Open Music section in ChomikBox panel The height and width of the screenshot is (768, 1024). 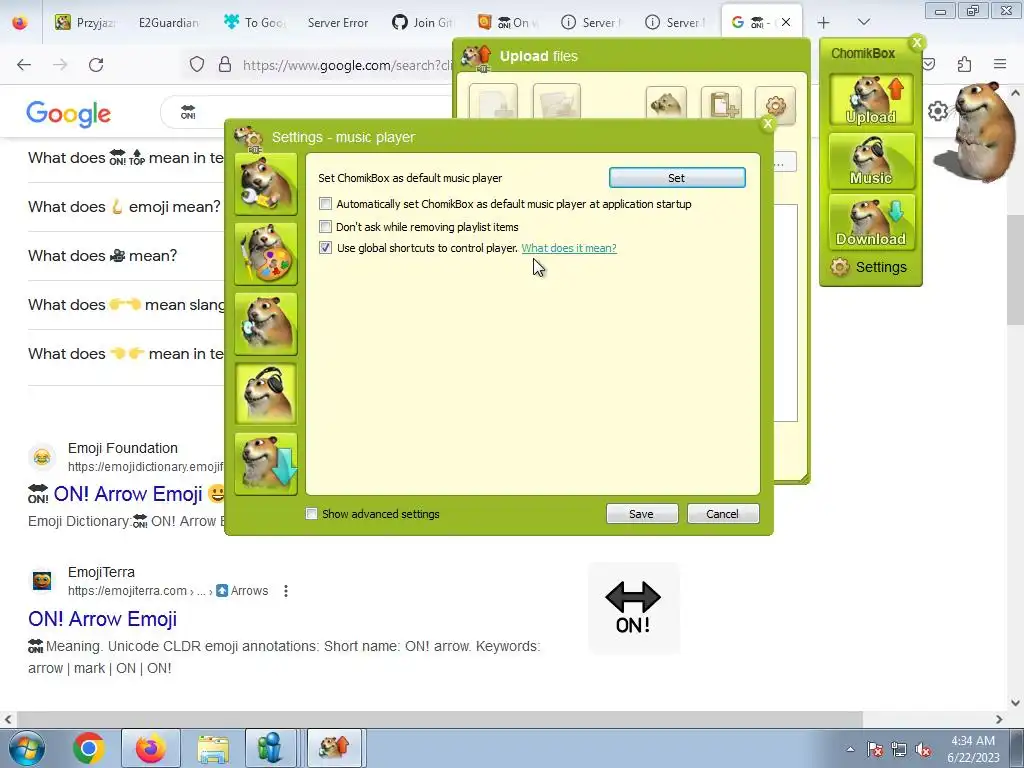(x=871, y=161)
